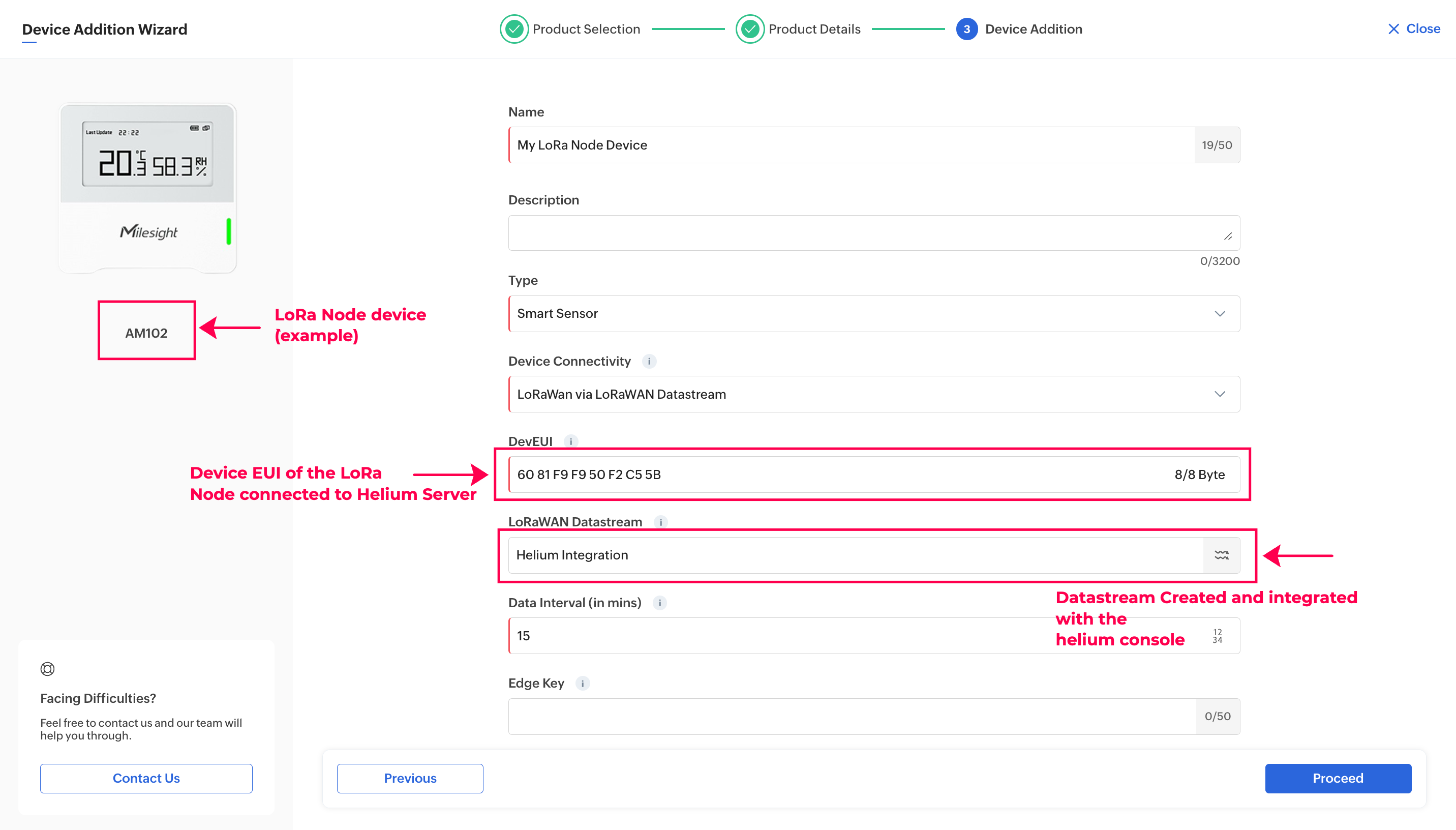The height and width of the screenshot is (830, 1456).
Task: Open the datastream picker icon beside Helium Integration
Action: (x=1221, y=555)
